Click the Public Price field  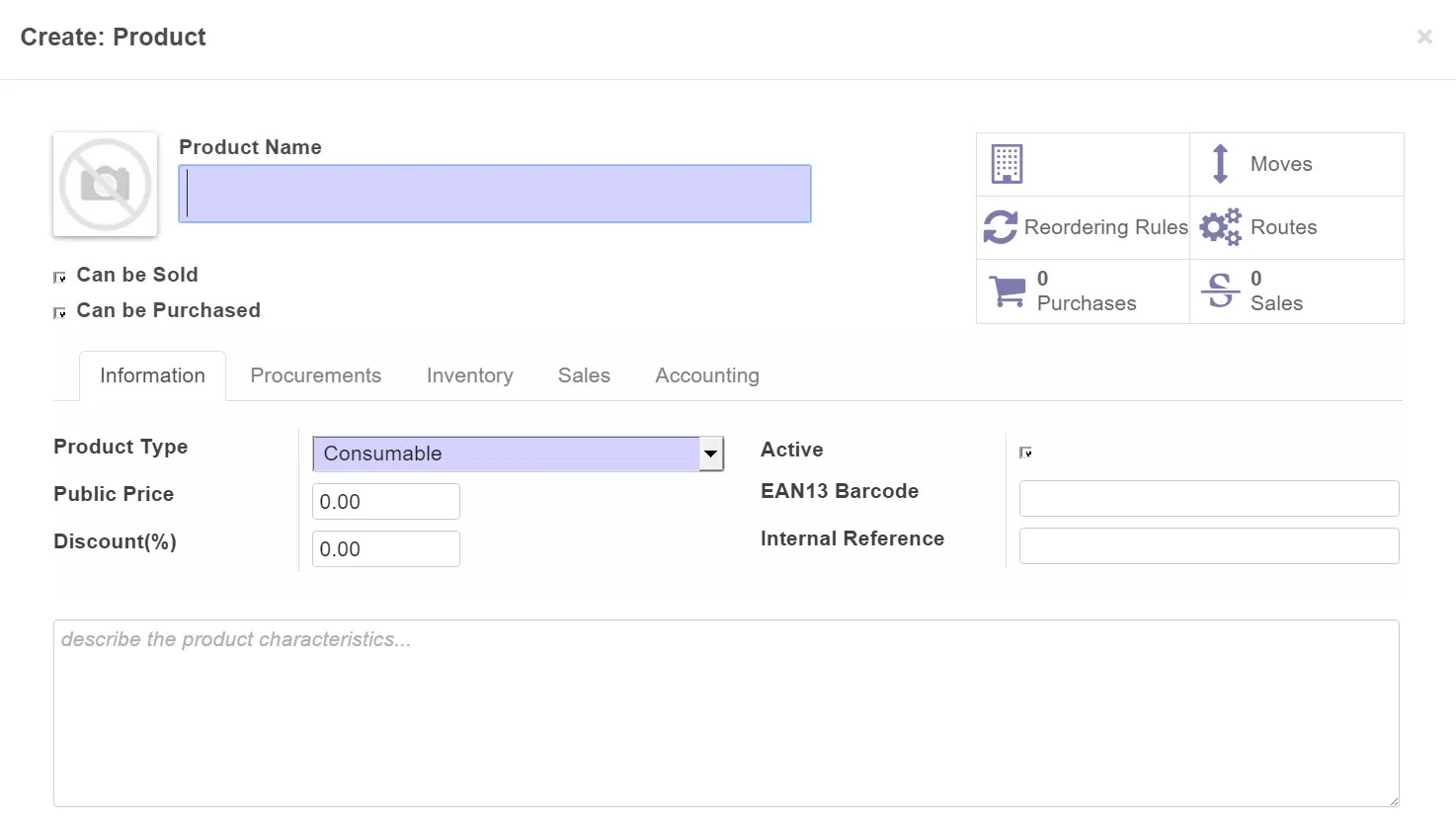pyautogui.click(x=385, y=502)
